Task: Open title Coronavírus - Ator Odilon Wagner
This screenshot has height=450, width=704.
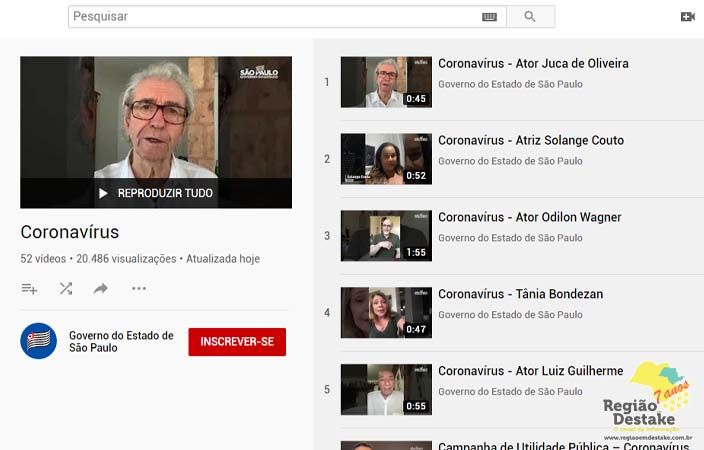Action: (x=529, y=217)
